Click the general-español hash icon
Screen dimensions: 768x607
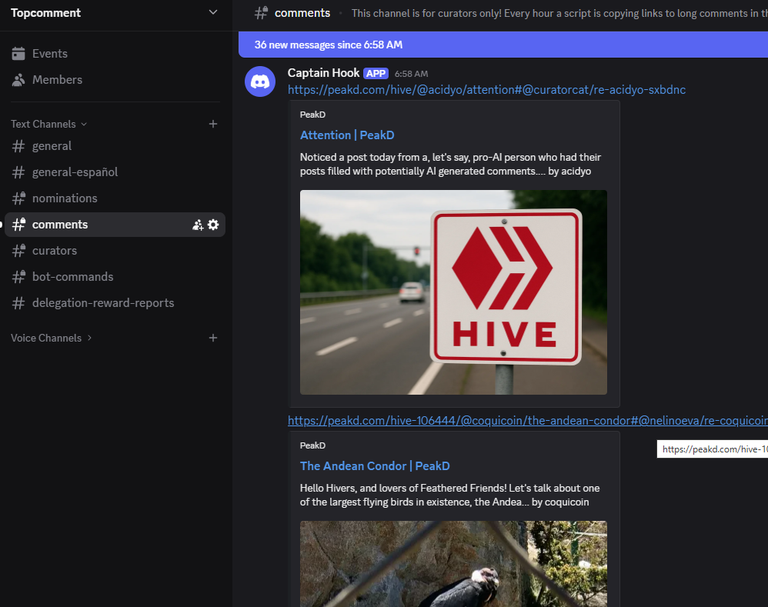18,172
